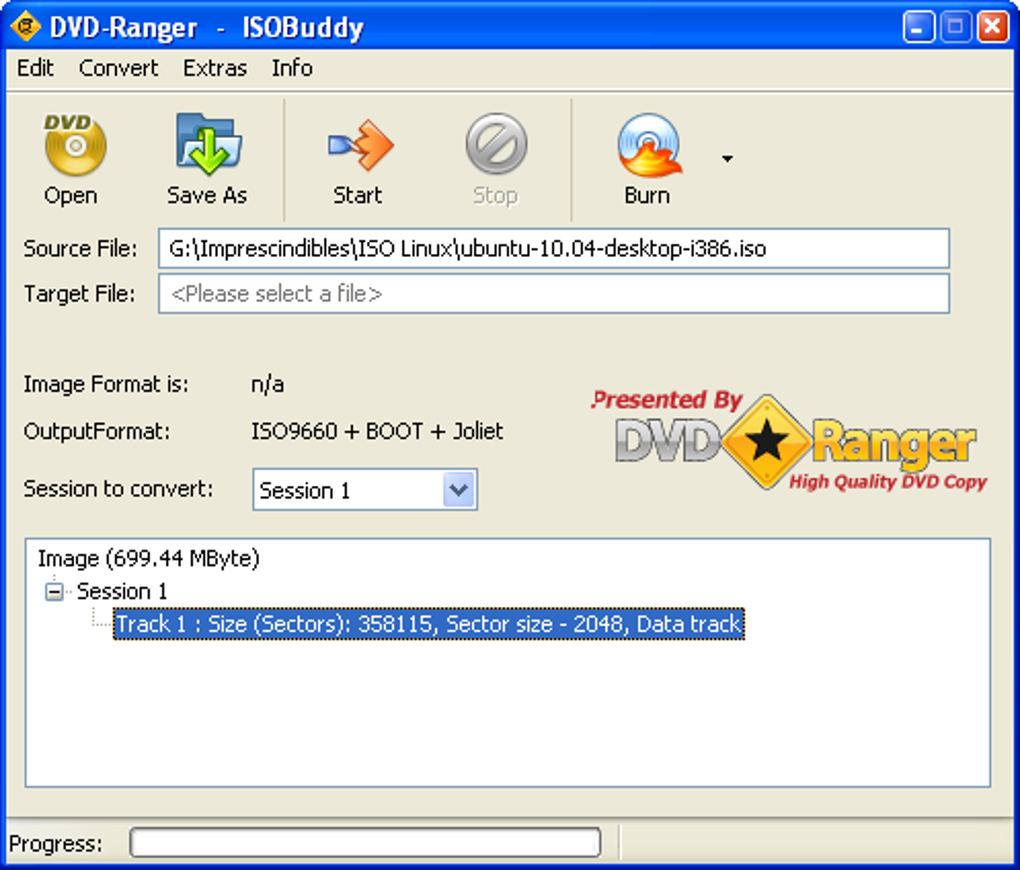Collapse the Session 1 tree node
This screenshot has width=1020, height=870.
[55, 591]
